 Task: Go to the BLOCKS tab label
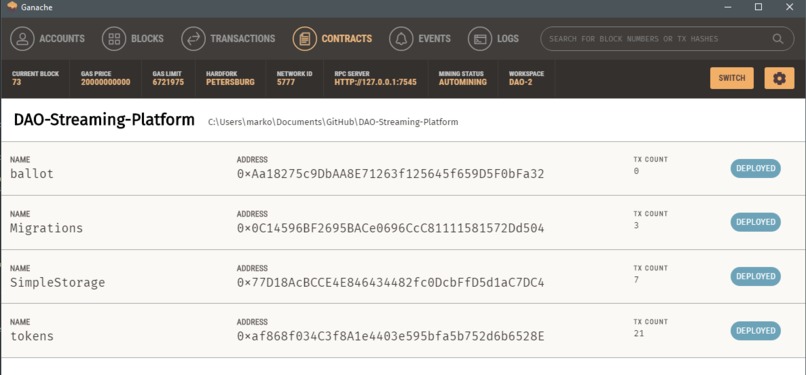148,39
